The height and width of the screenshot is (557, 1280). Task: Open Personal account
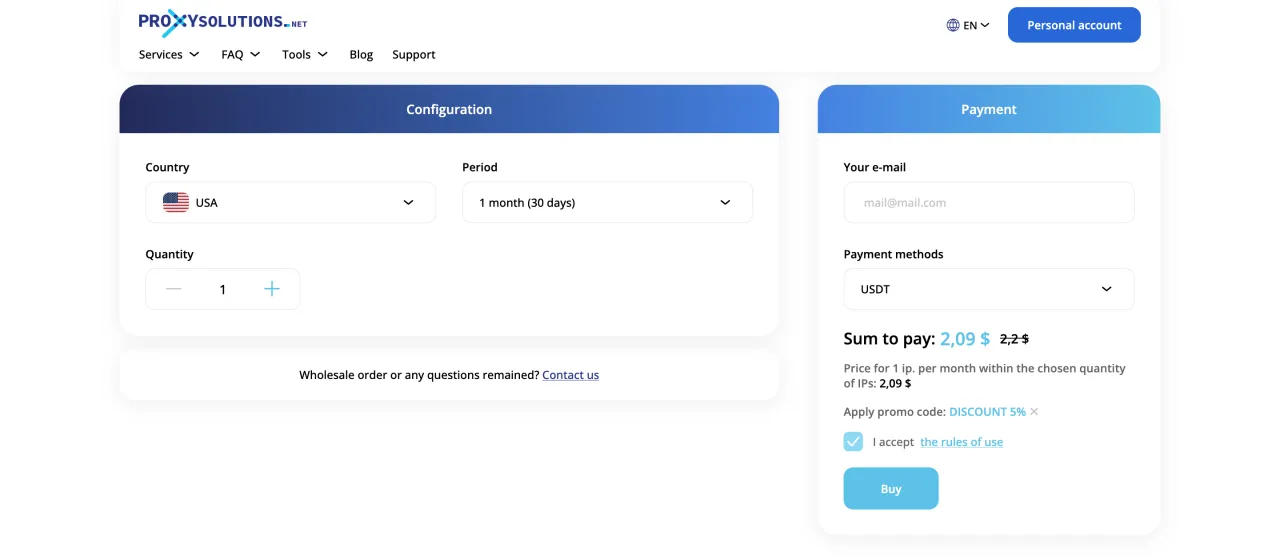[1074, 25]
